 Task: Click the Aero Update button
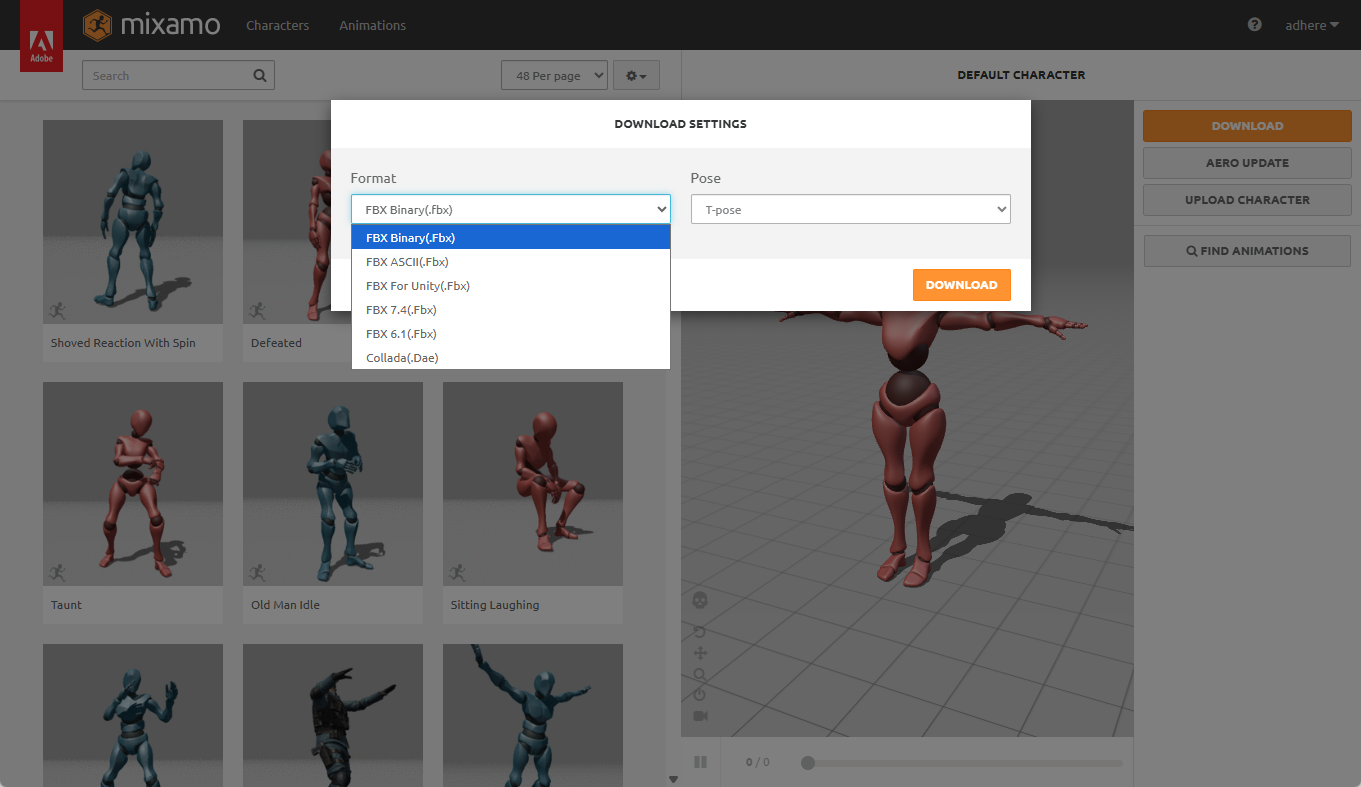coord(1247,163)
